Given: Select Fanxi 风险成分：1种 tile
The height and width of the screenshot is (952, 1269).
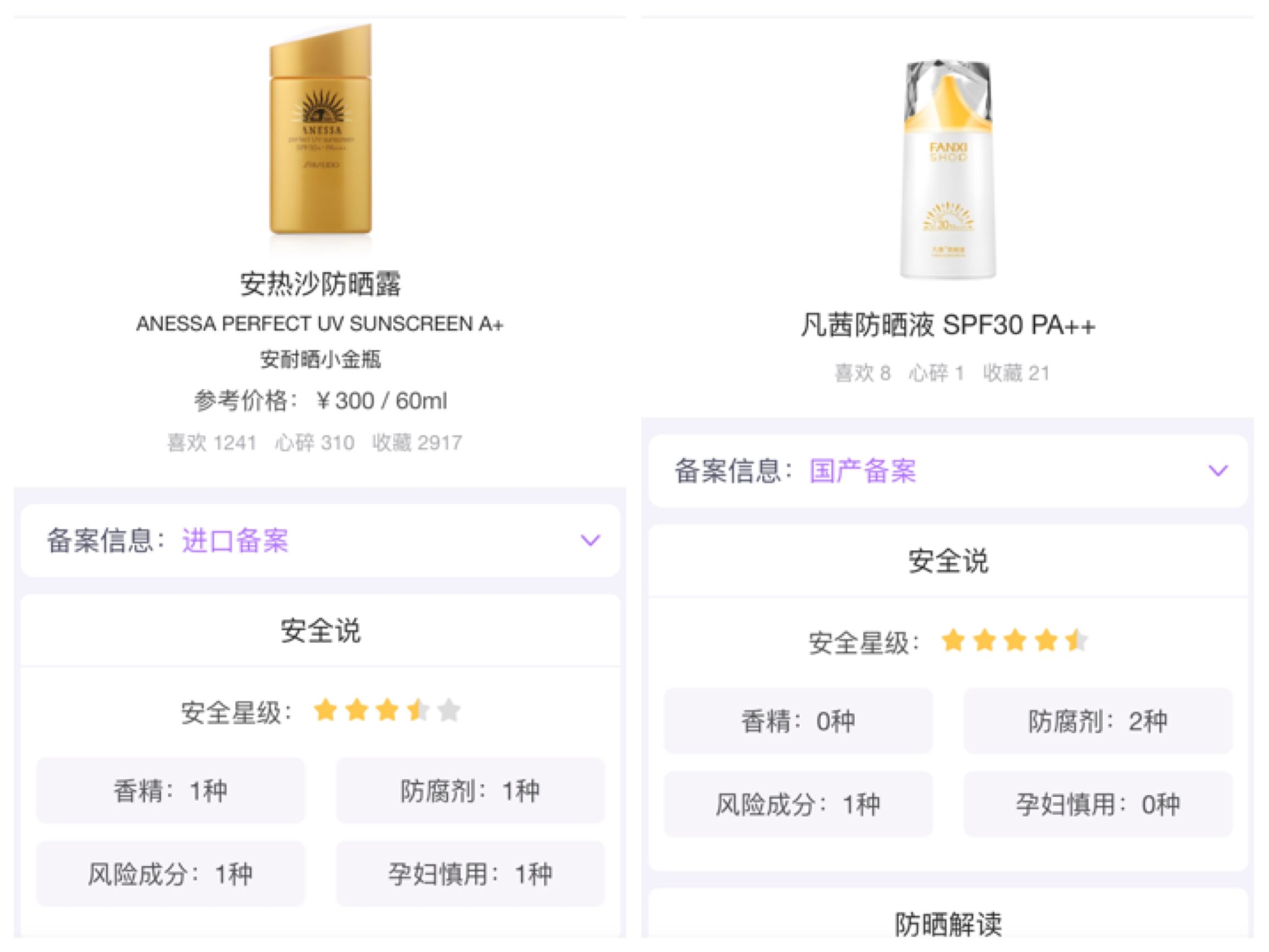Looking at the screenshot, I should pyautogui.click(x=798, y=804).
